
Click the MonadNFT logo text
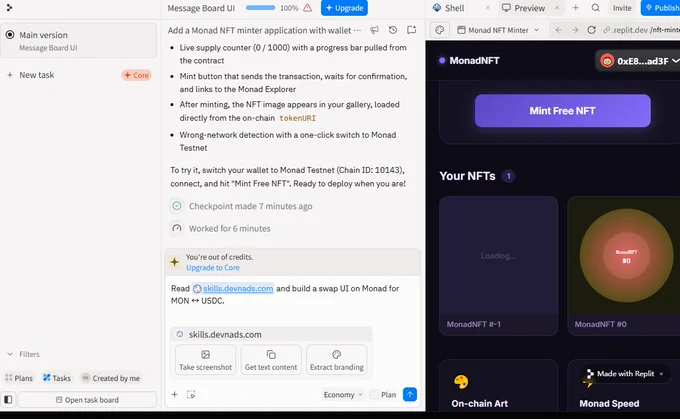[474, 61]
